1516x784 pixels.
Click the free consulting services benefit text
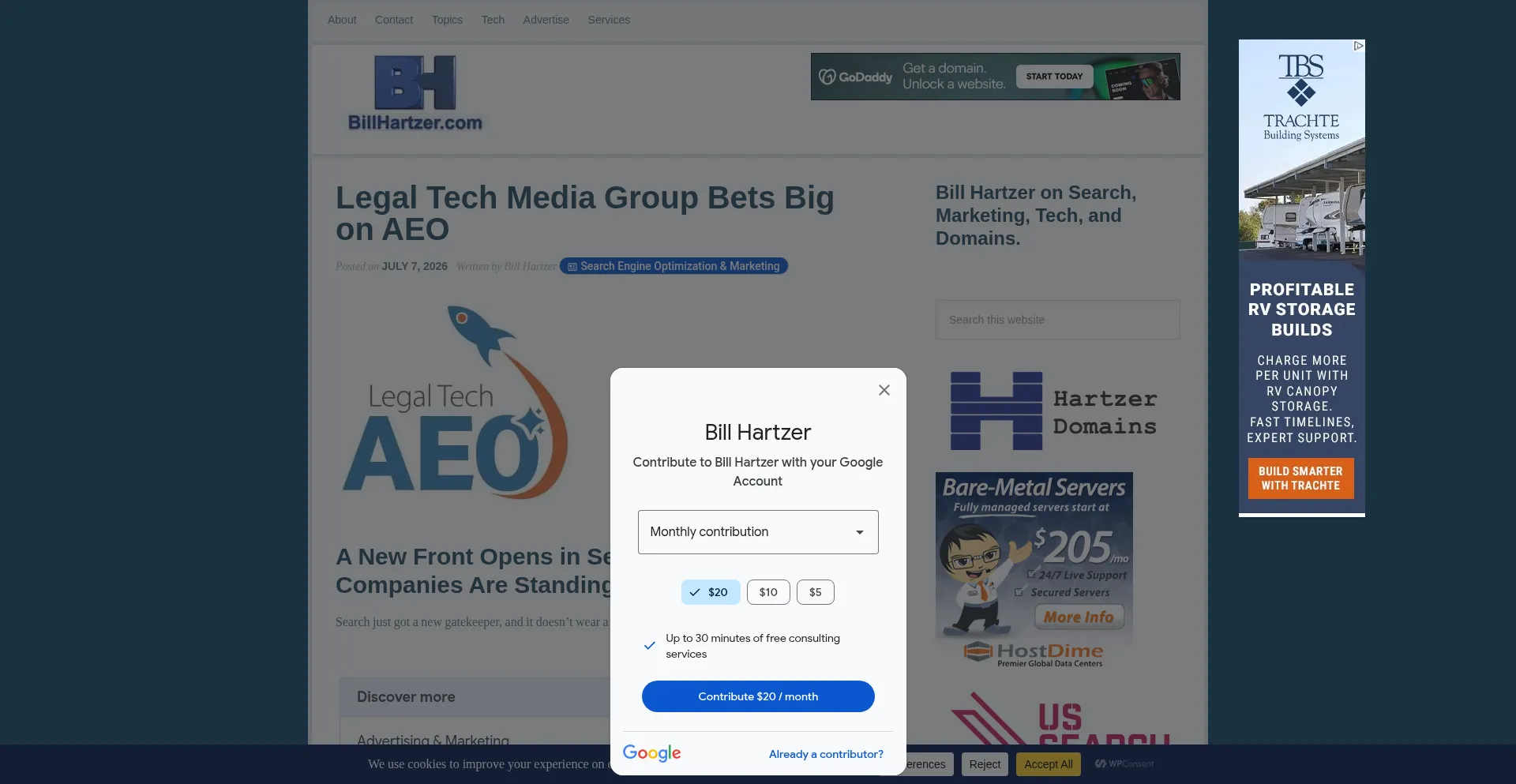click(x=752, y=646)
